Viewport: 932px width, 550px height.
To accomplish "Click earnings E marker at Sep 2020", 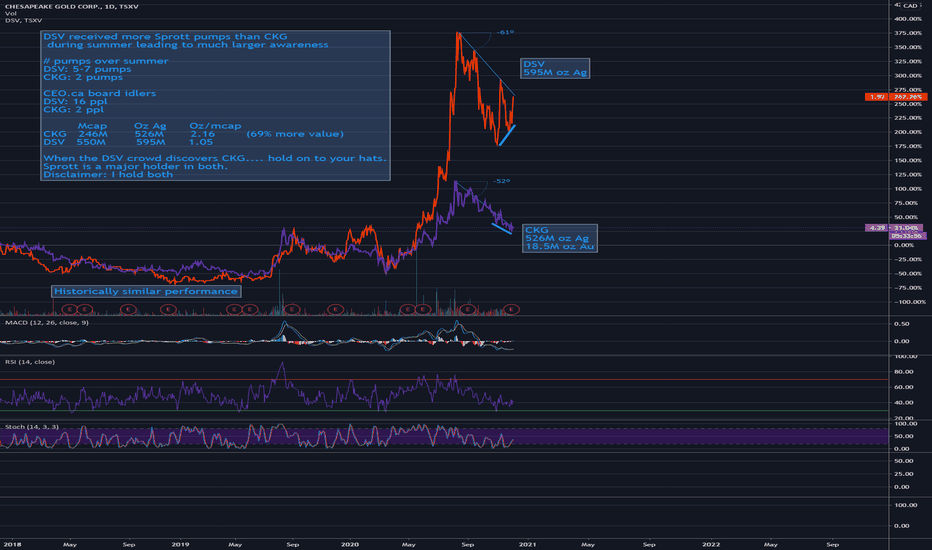I will 468,309.
